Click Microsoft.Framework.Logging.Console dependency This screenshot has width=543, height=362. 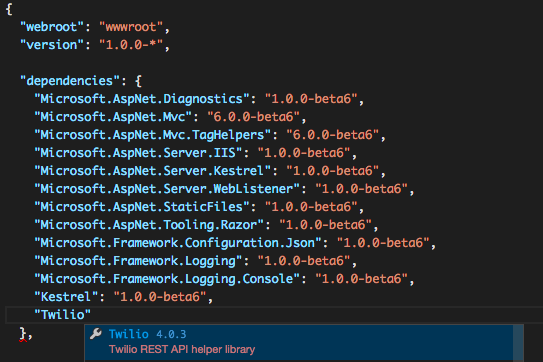(167, 279)
